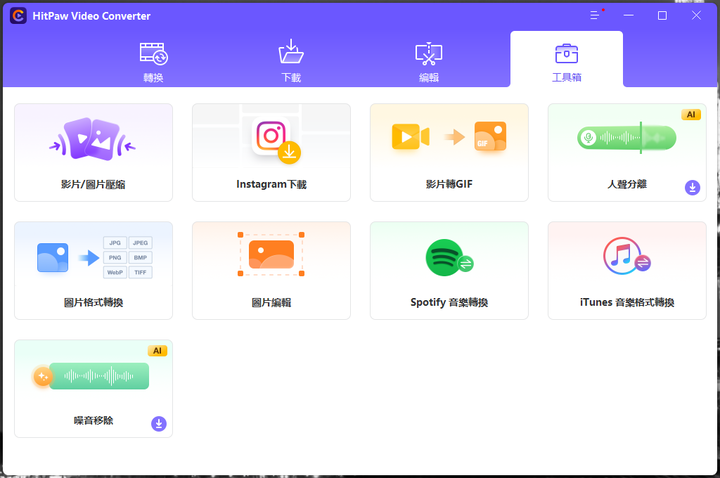Screen dimensions: 720x478
Task: Click the video camera to GIF graphic
Action: [x=449, y=136]
